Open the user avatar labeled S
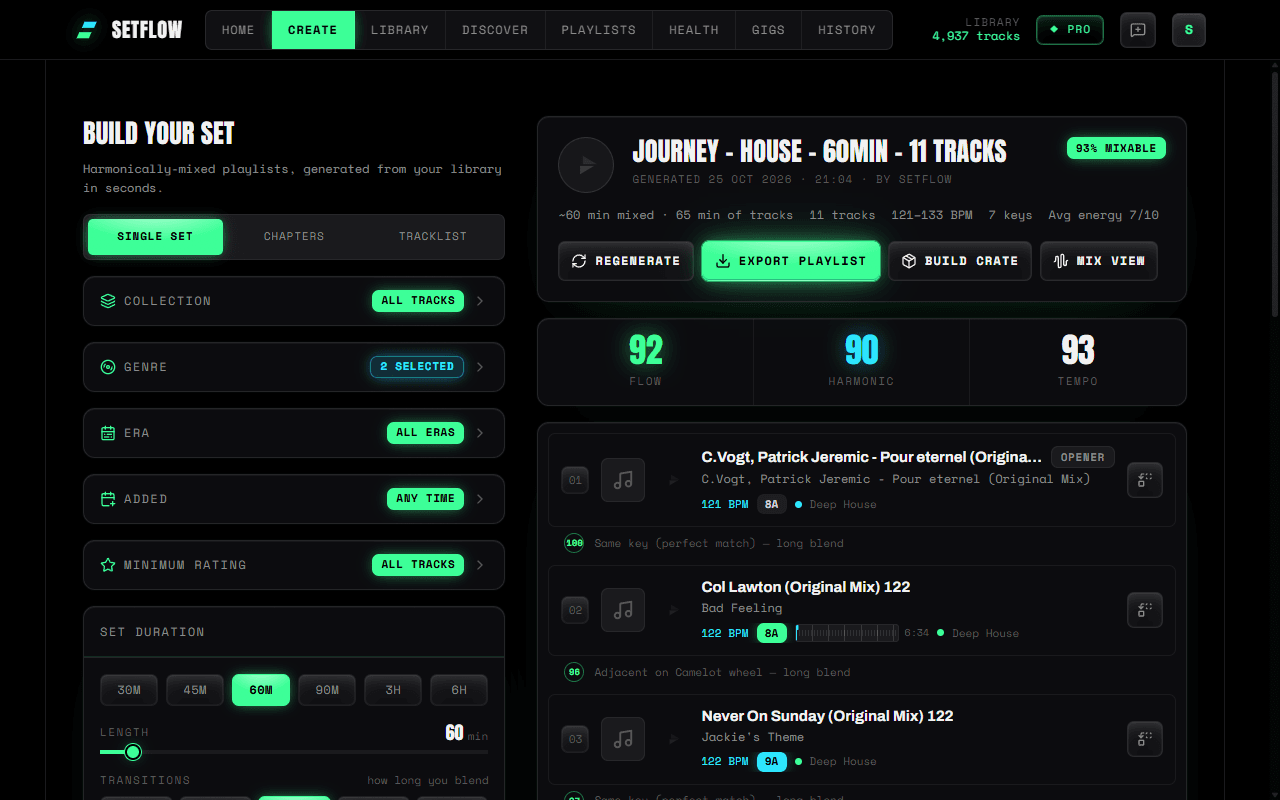Screen dimensions: 1280x800 tap(1189, 30)
